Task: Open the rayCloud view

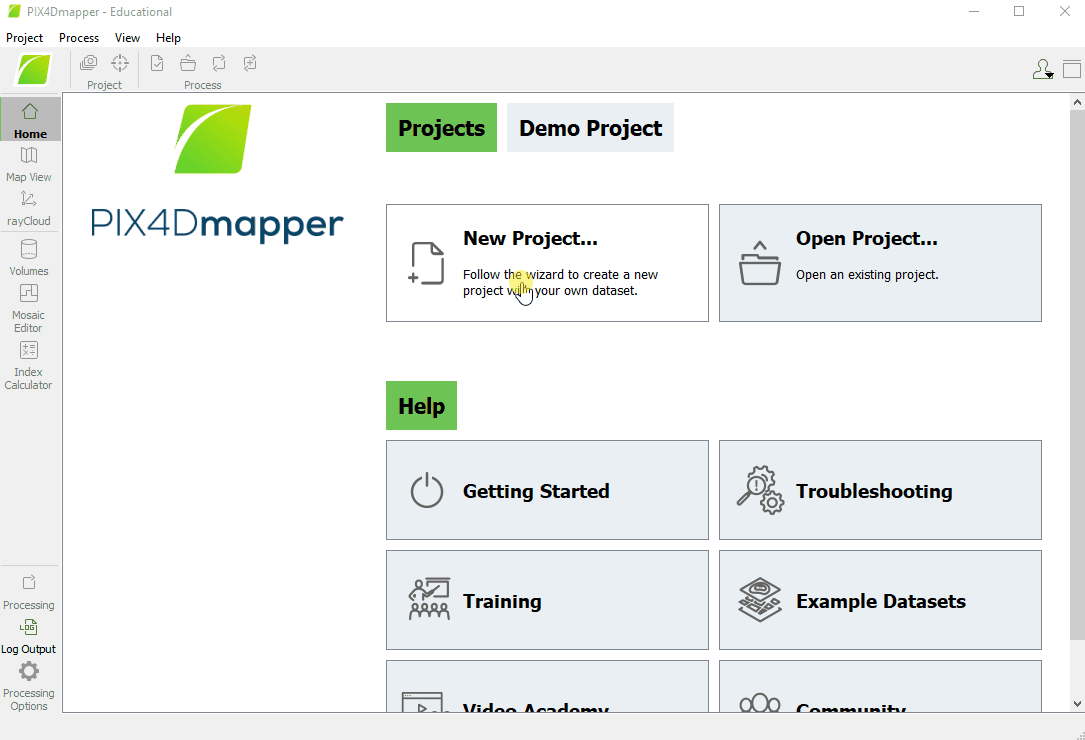Action: pos(28,208)
